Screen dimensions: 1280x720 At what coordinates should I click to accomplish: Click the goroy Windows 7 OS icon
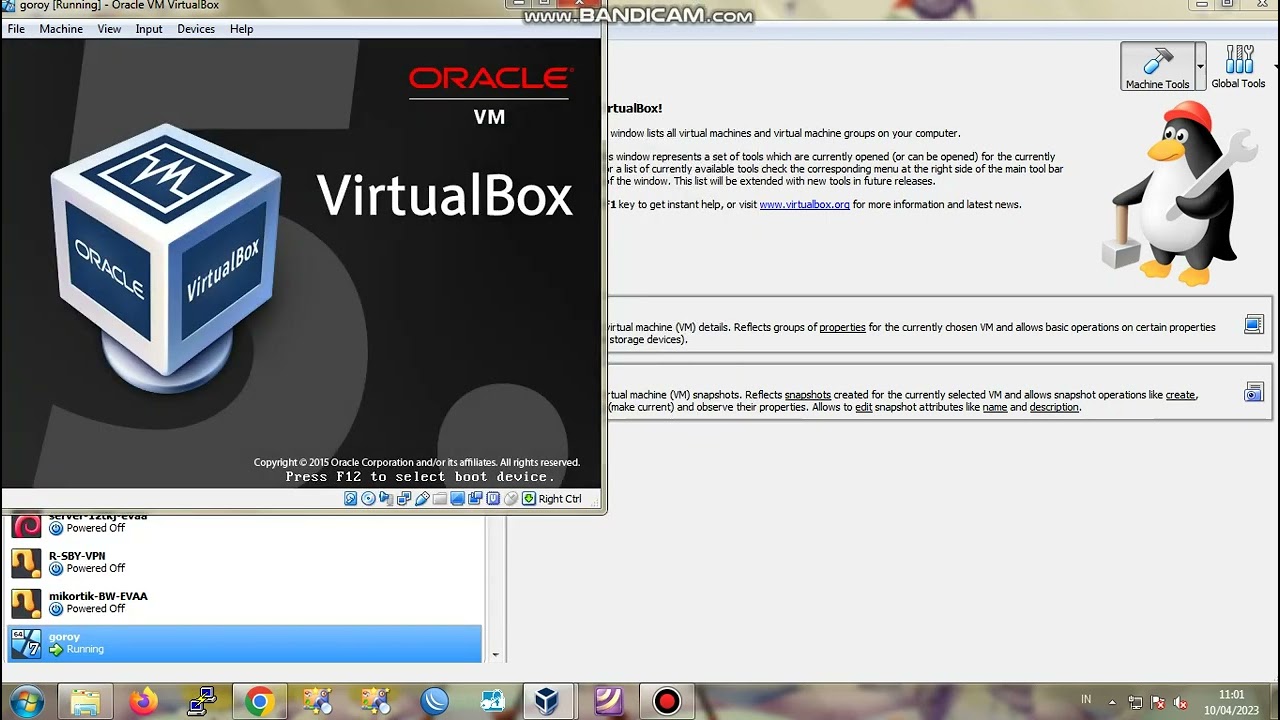26,643
